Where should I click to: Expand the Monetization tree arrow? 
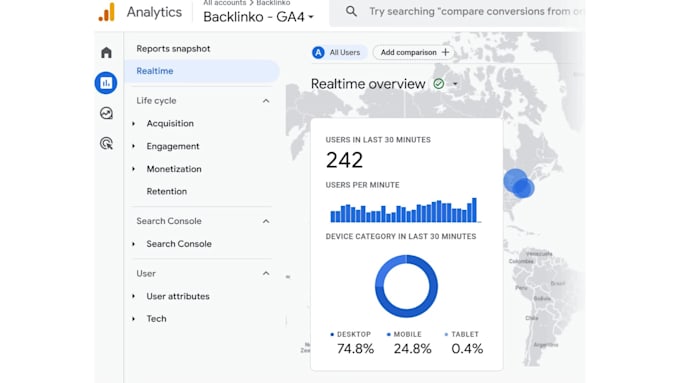tap(134, 169)
